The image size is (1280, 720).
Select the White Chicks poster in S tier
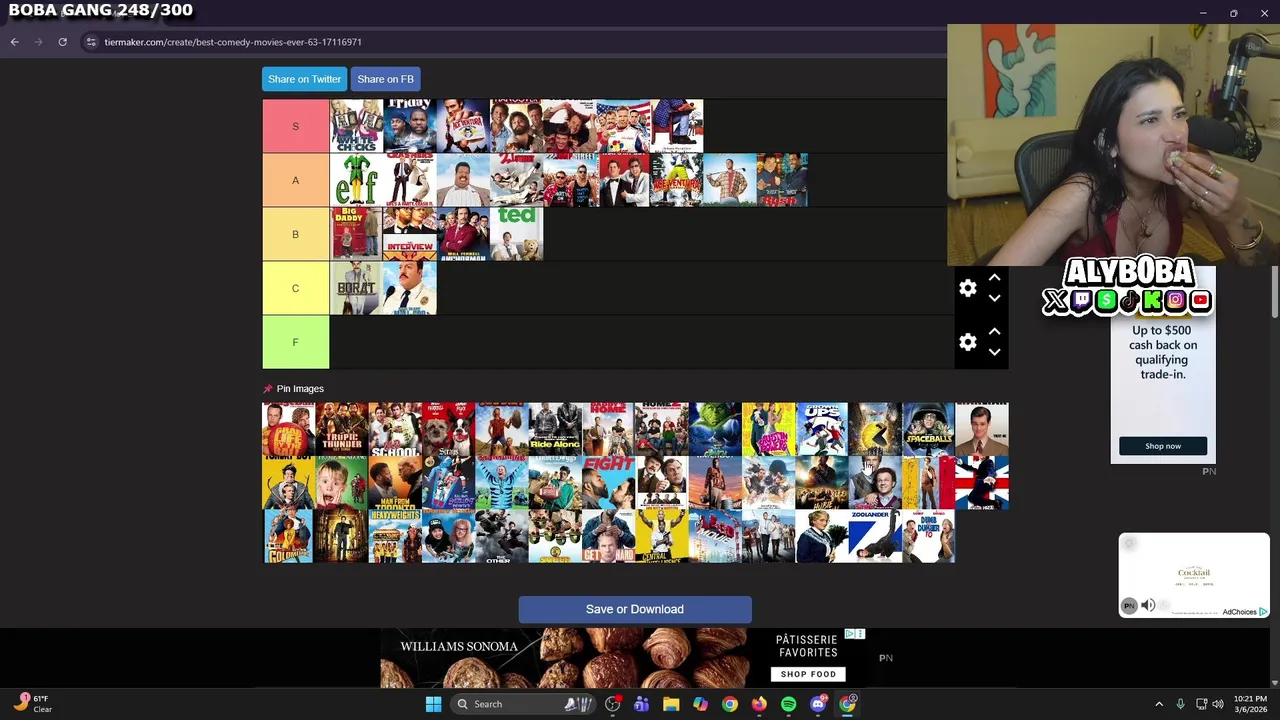pyautogui.click(x=356, y=126)
